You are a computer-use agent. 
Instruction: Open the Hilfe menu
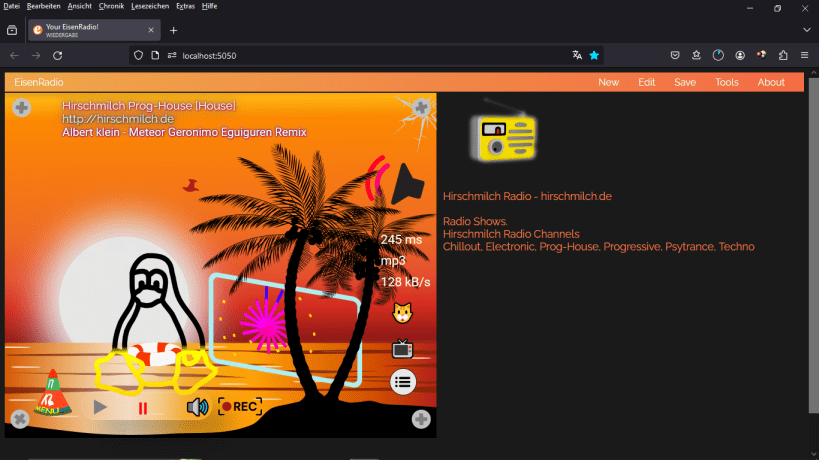209,6
